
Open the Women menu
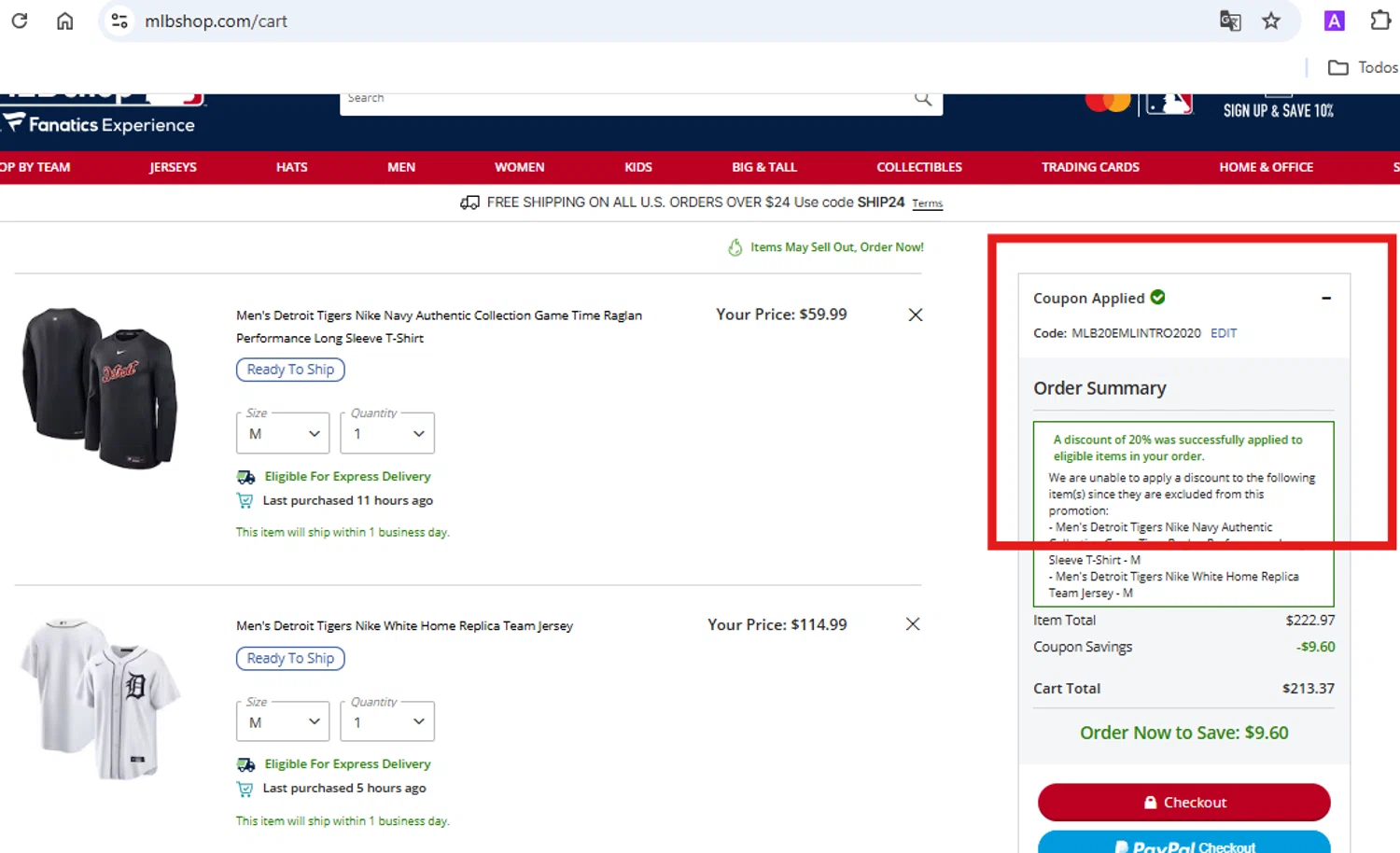519,167
